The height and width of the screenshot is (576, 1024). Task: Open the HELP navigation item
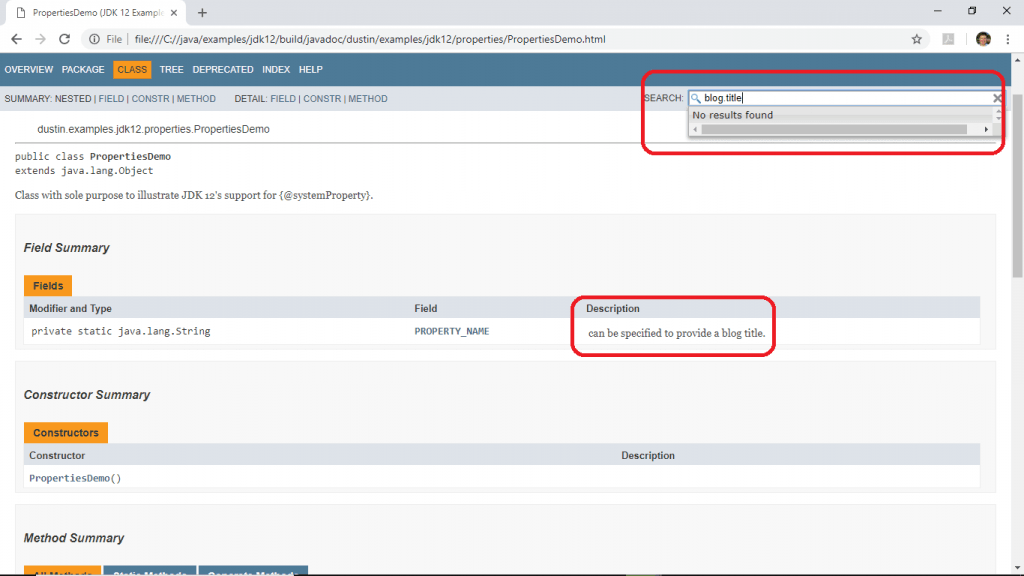click(x=311, y=69)
